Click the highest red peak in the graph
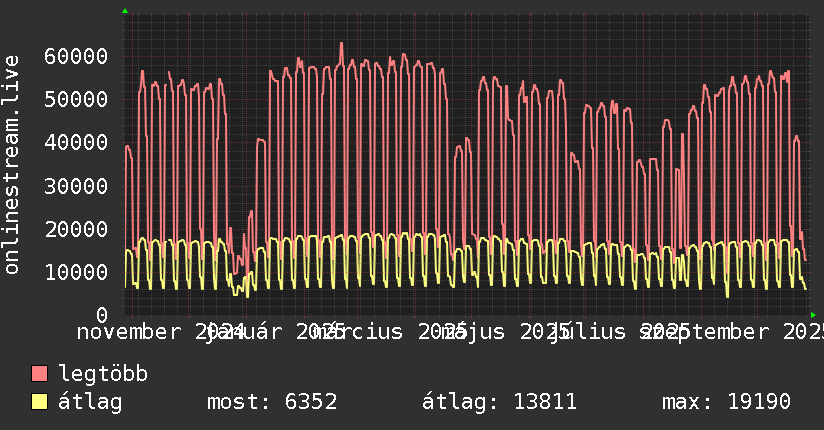824x430 pixels. pyautogui.click(x=341, y=44)
